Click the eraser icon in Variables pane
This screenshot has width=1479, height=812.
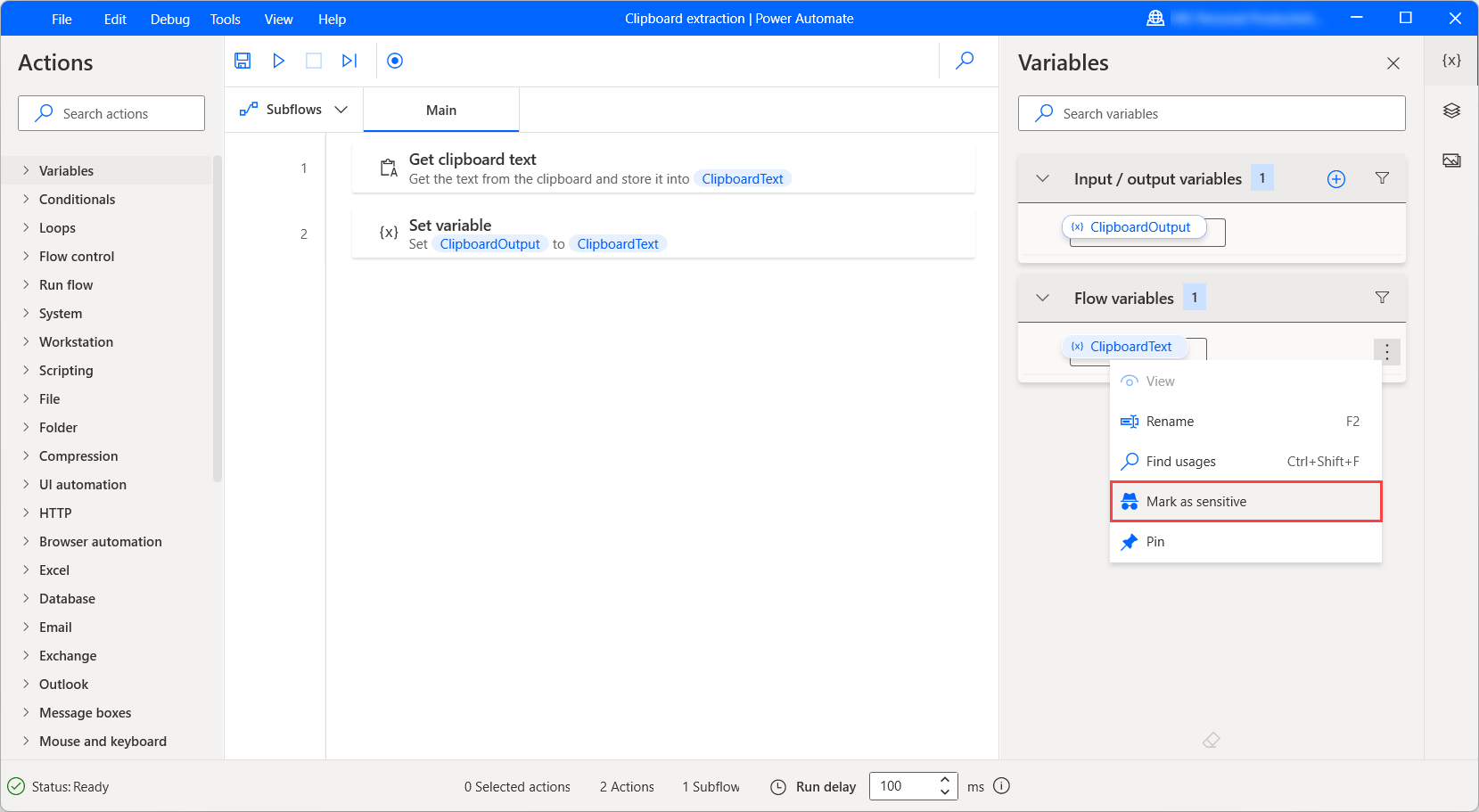coord(1211,740)
